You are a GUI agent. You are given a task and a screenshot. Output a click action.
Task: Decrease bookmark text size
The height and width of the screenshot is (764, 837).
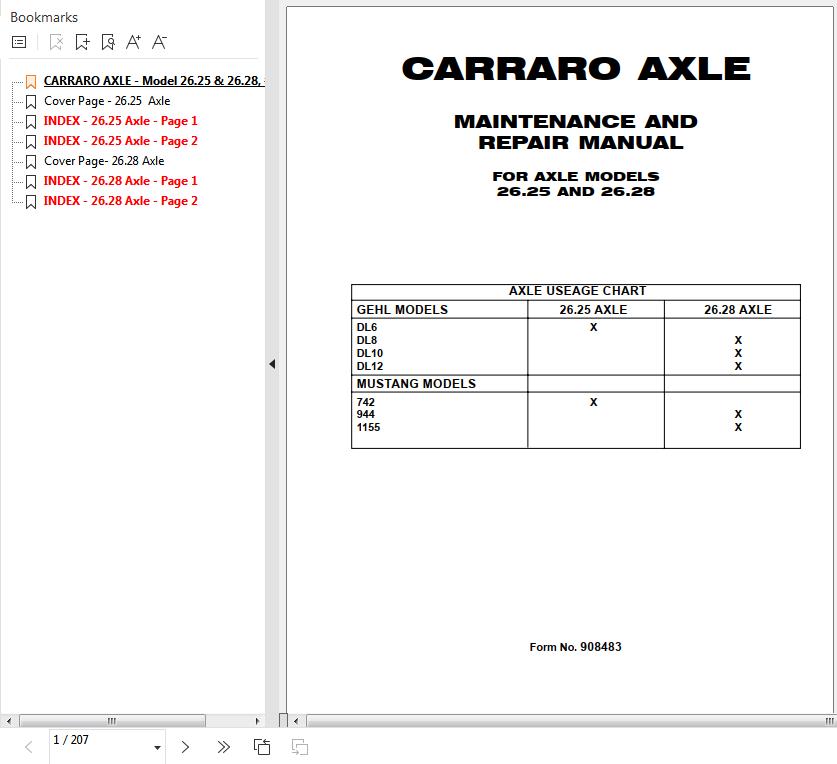point(159,42)
